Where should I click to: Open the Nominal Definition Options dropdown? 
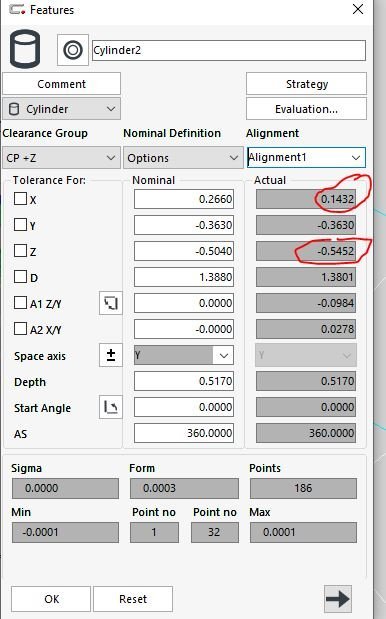coord(183,158)
